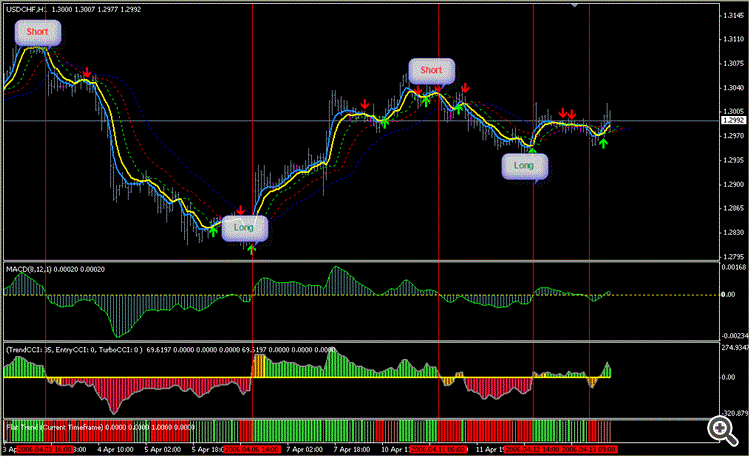Viewport: 750px width, 457px height.
Task: Click the 1.3075 price axis value
Action: coord(733,64)
